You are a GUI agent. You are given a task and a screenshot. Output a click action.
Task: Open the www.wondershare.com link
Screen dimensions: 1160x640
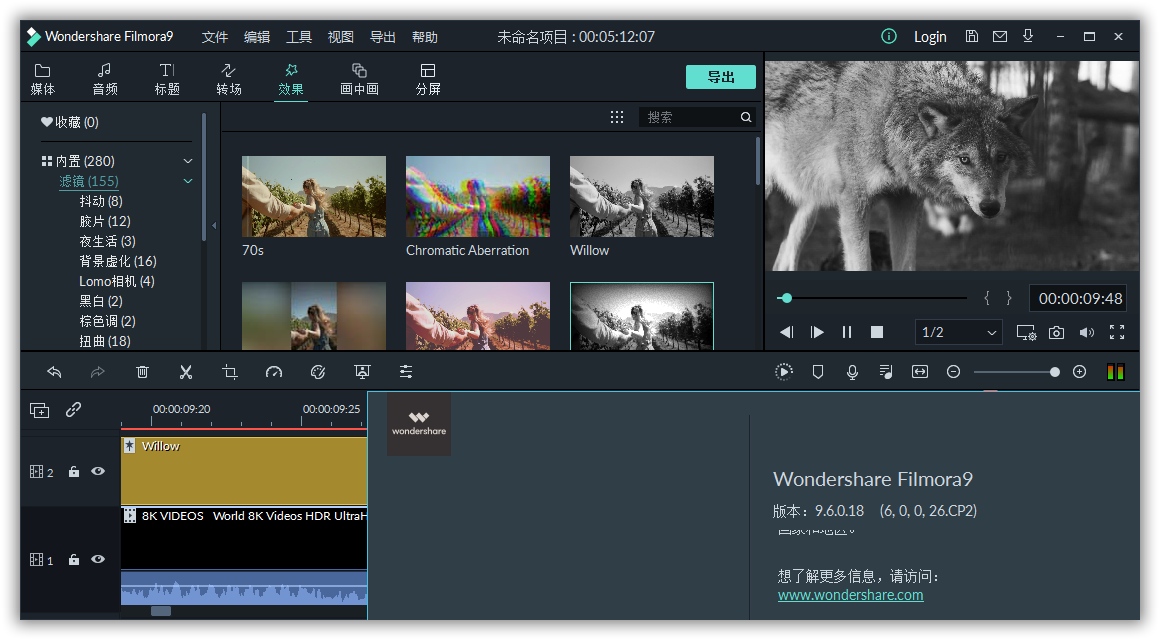coord(850,595)
